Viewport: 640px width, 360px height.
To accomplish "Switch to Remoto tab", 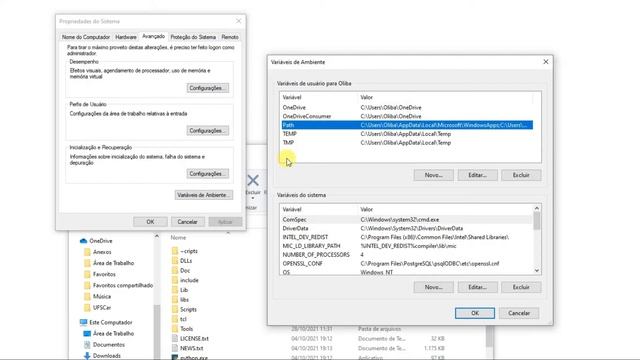I will point(230,37).
